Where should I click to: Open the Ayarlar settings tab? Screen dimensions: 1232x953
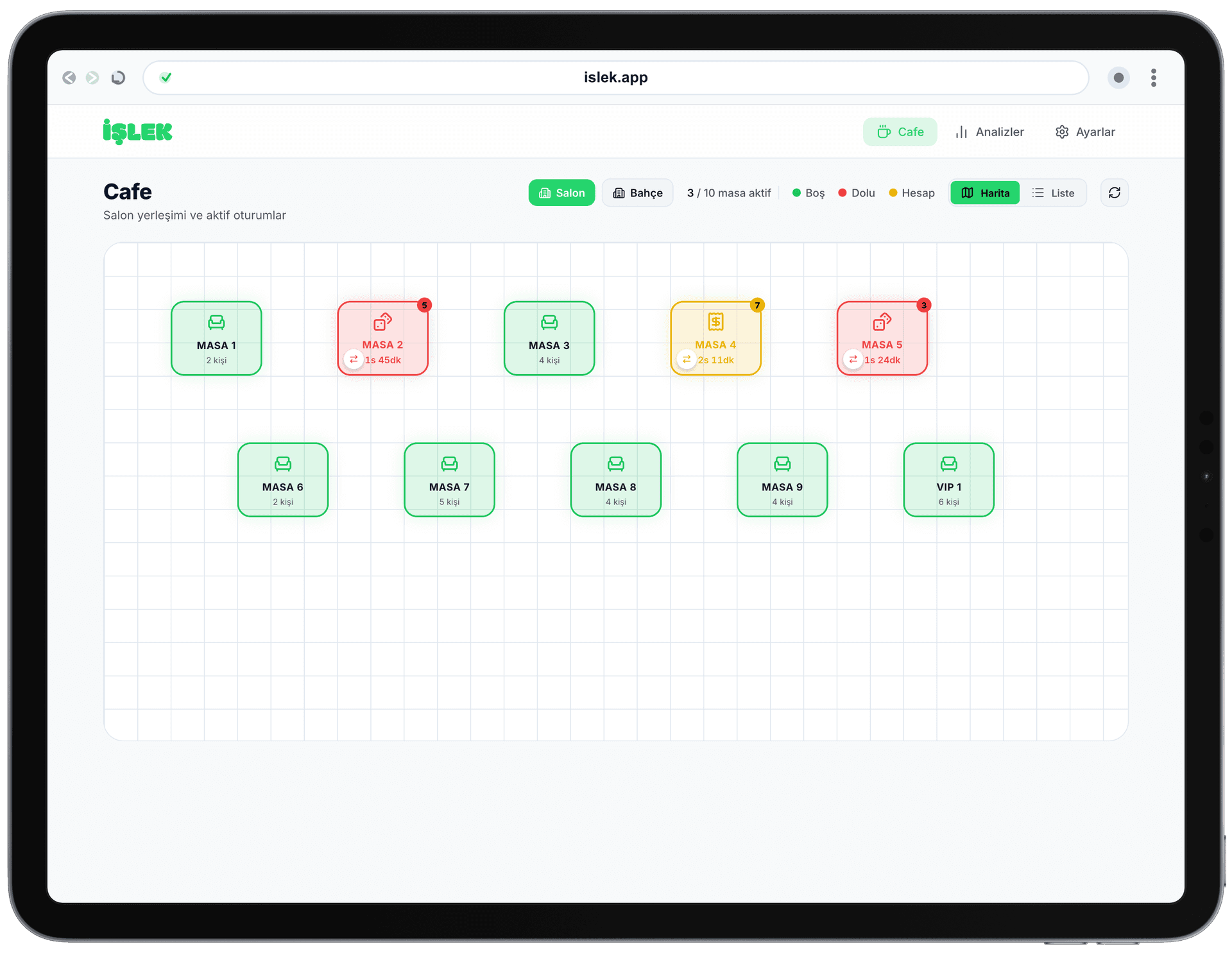[x=1085, y=132]
